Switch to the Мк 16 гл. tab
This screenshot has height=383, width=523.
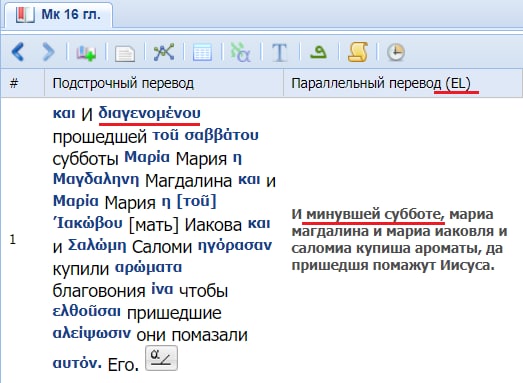59,15
